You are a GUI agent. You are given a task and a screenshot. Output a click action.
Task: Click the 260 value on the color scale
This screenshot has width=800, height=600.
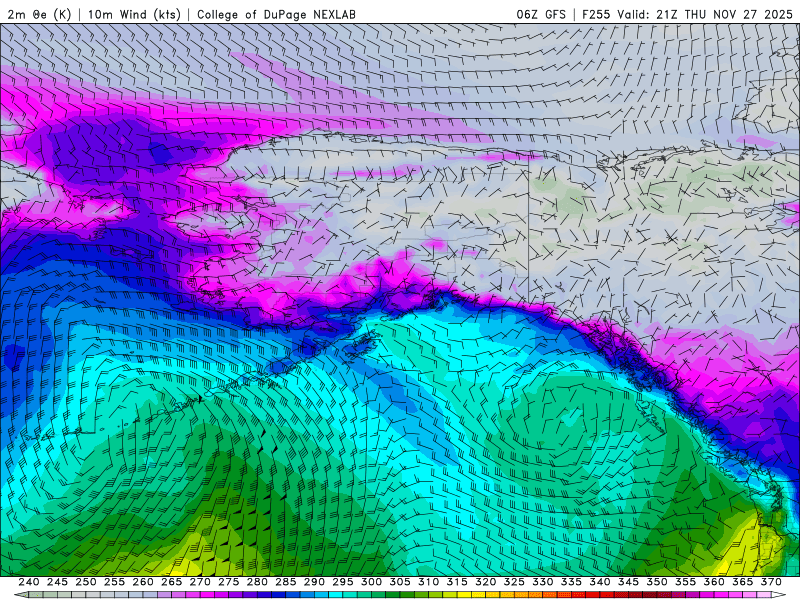[x=143, y=582]
